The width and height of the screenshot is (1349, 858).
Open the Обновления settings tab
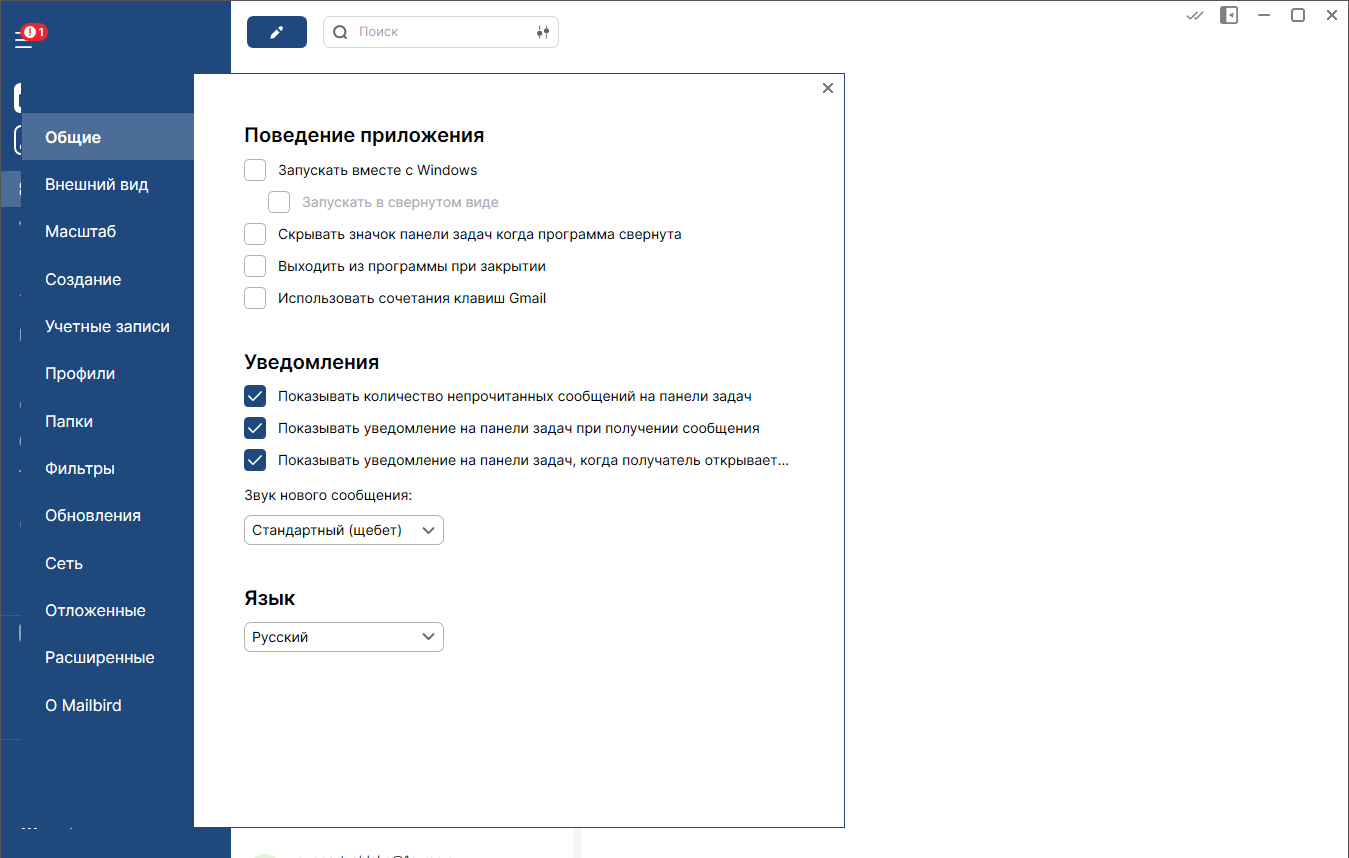pos(108,515)
